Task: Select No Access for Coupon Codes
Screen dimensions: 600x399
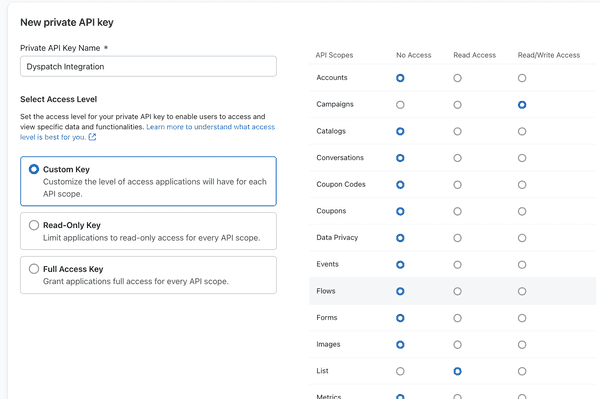Action: (400, 185)
